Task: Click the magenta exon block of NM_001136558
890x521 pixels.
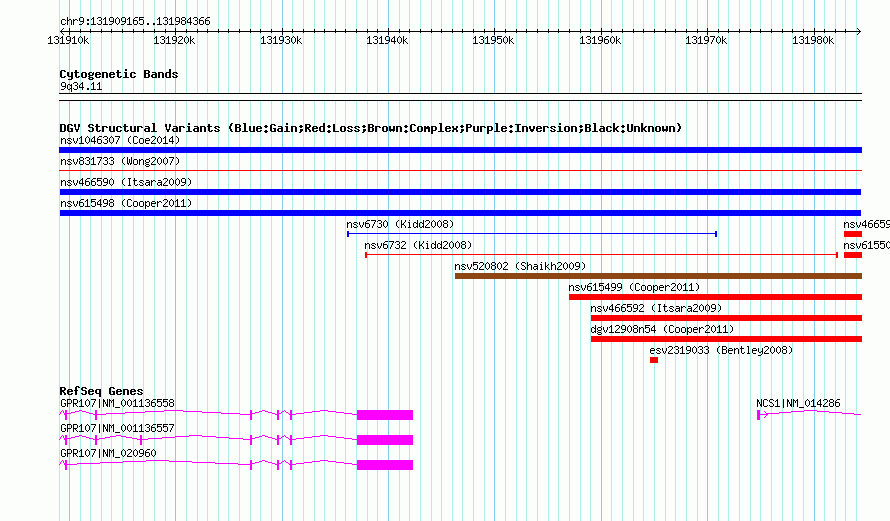Action: [385, 415]
